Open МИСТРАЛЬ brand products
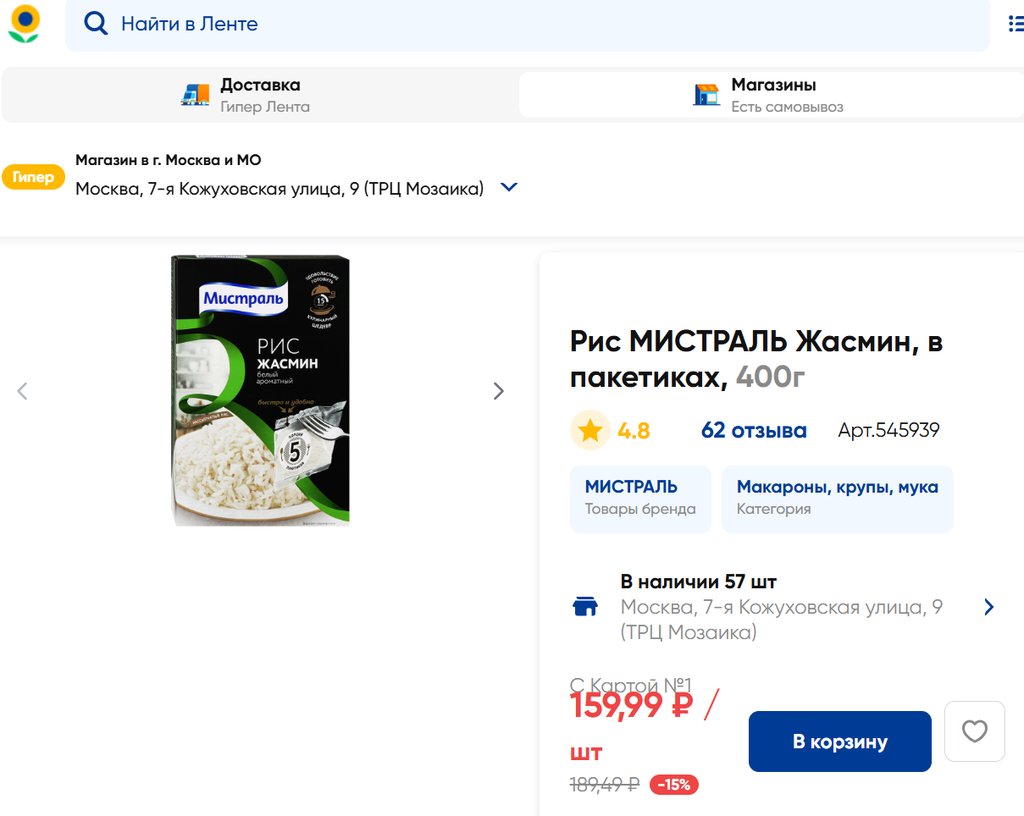This screenshot has height=816, width=1024. pyautogui.click(x=640, y=498)
